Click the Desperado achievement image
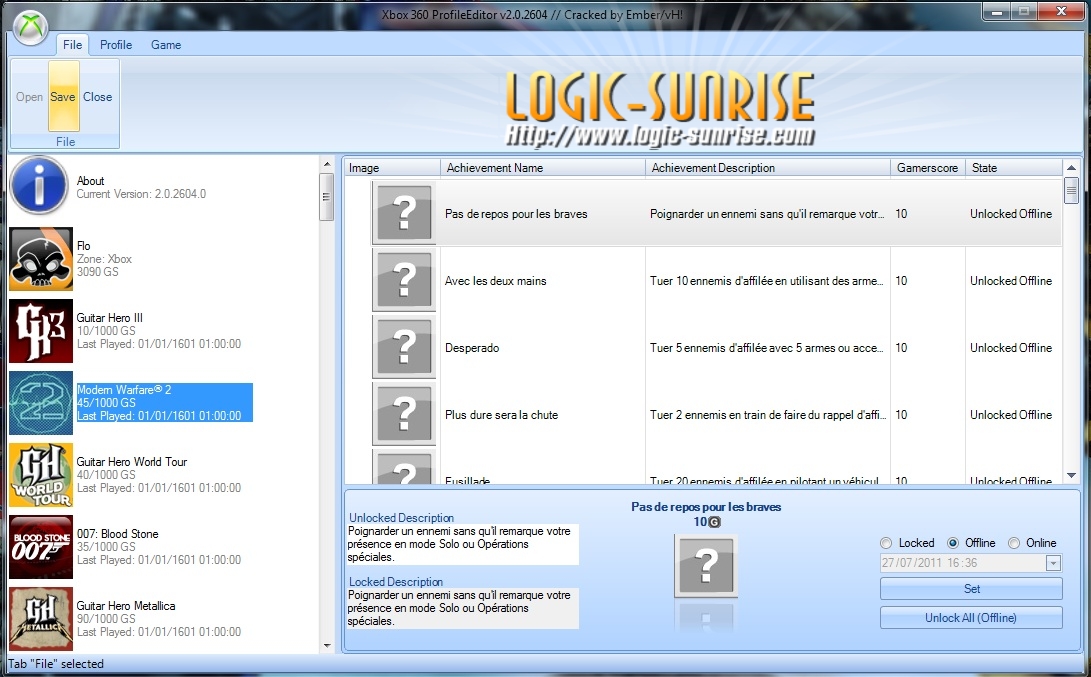This screenshot has height=677, width=1091. tap(404, 347)
